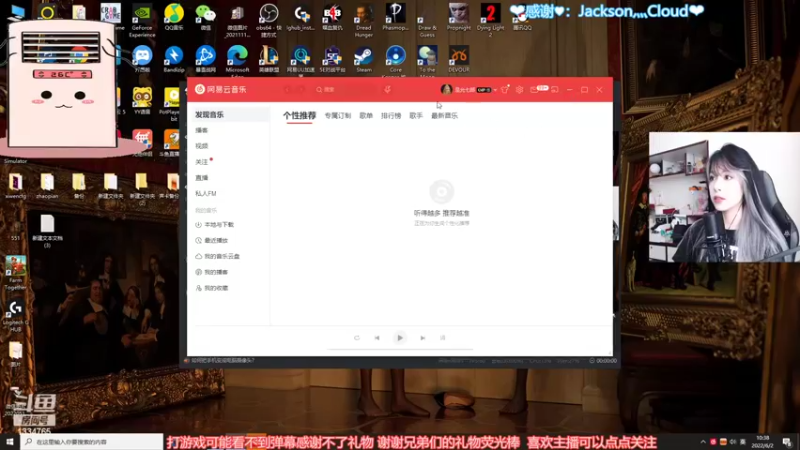Open 英雄联盟 League of Legends shortcut
800x450 pixels.
[x=269, y=59]
